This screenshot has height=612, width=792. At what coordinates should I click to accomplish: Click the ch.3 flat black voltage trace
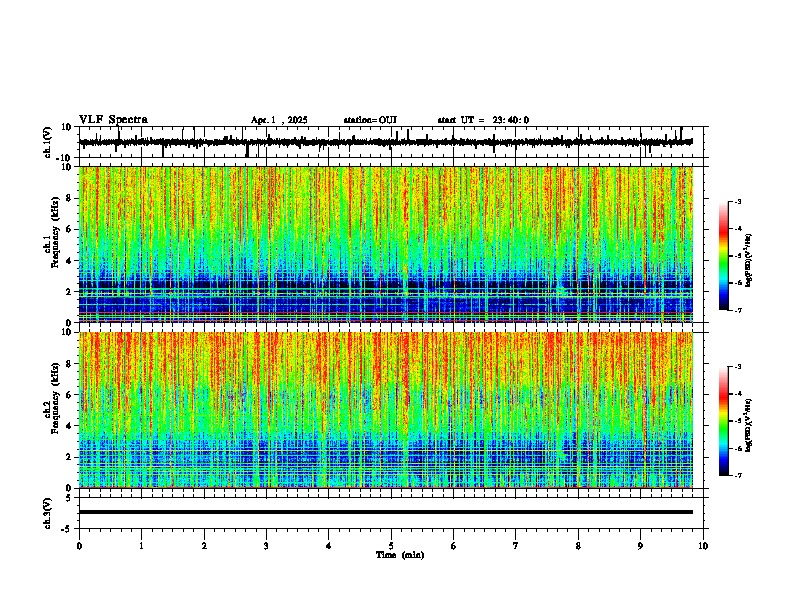pyautogui.click(x=386, y=512)
